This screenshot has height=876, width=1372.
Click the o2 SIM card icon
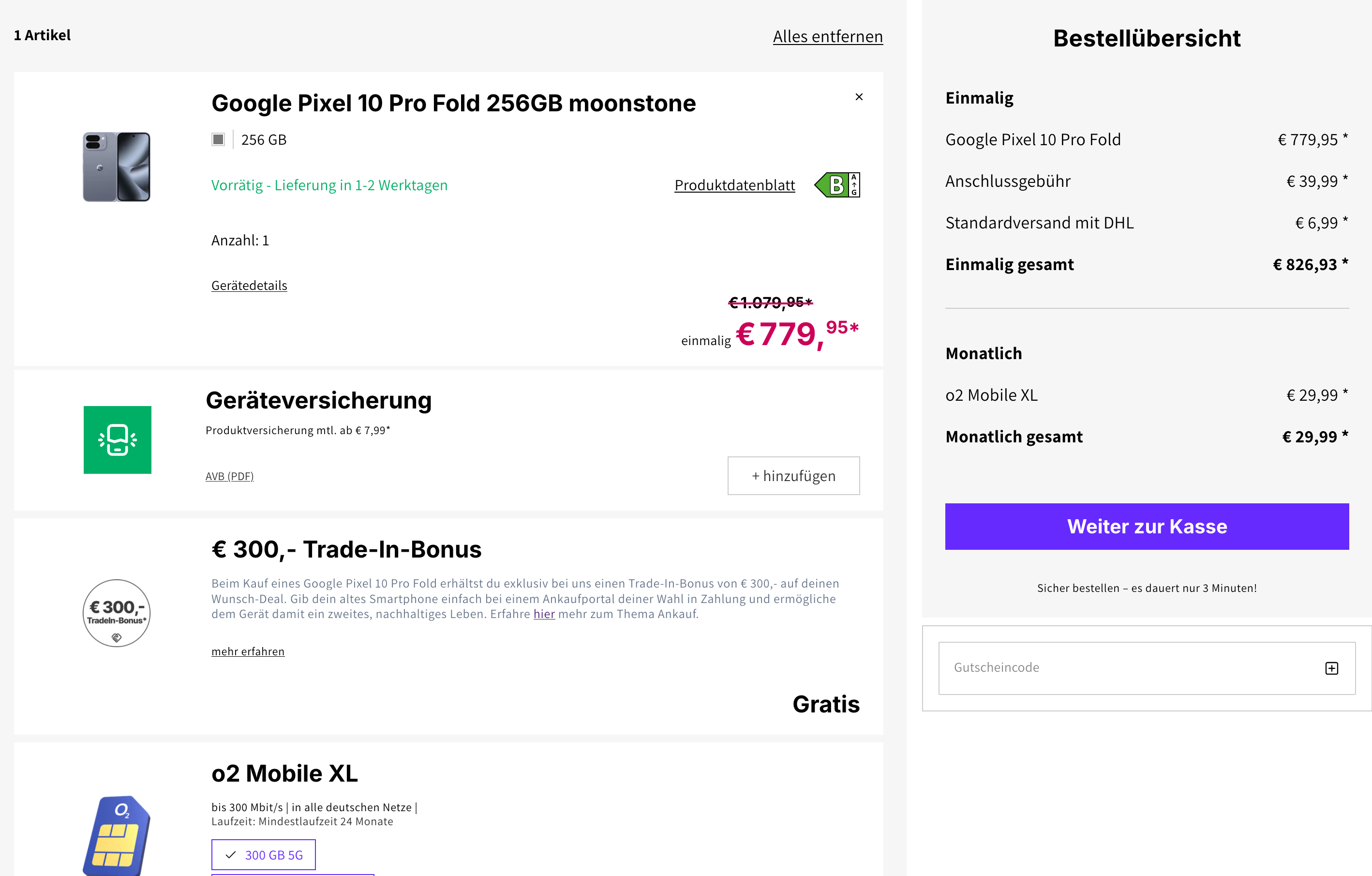(x=117, y=834)
